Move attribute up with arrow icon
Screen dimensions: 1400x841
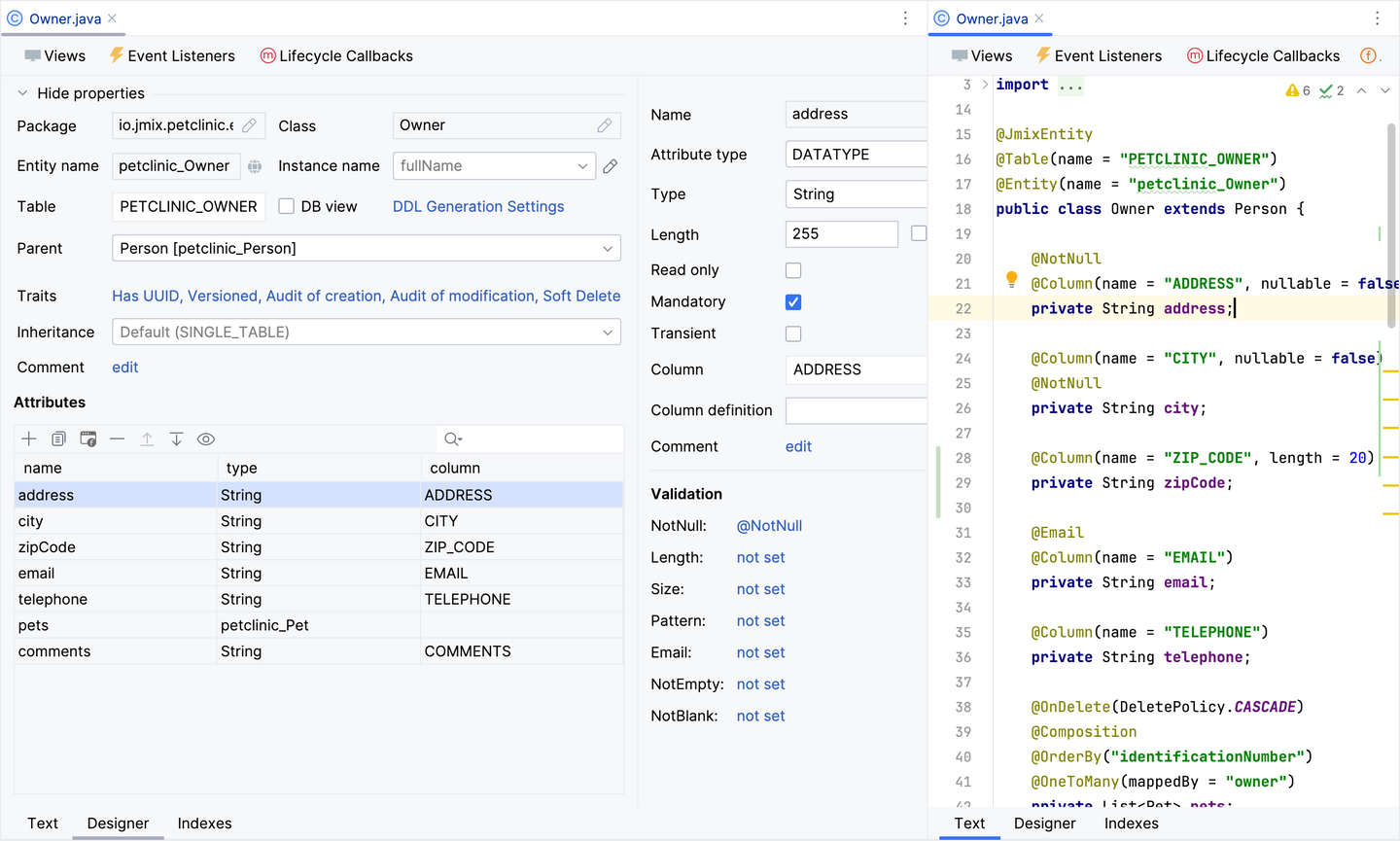pyautogui.click(x=147, y=439)
